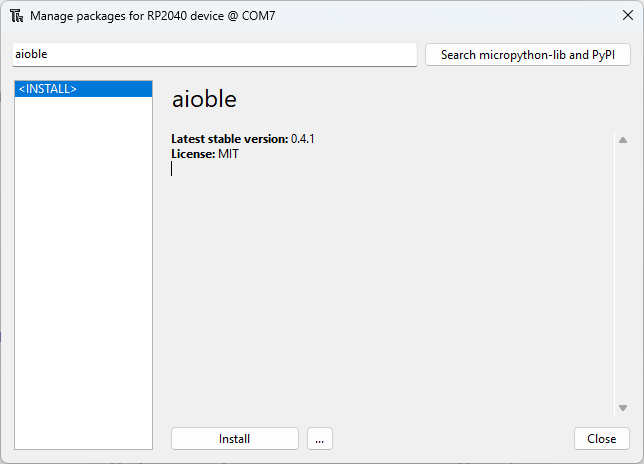Click the License label text
This screenshot has height=464, width=644.
[193, 154]
